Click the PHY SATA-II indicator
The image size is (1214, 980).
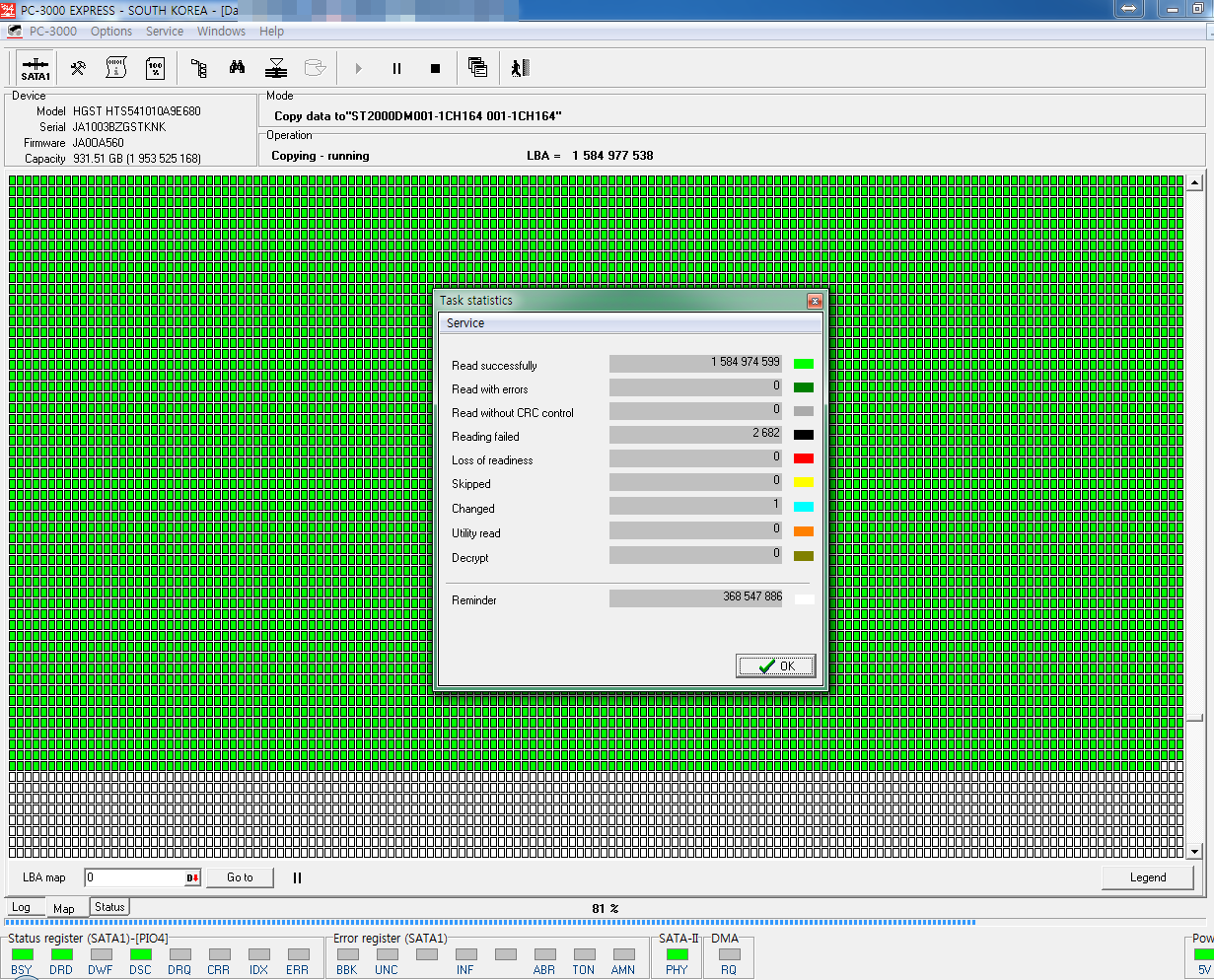677,954
